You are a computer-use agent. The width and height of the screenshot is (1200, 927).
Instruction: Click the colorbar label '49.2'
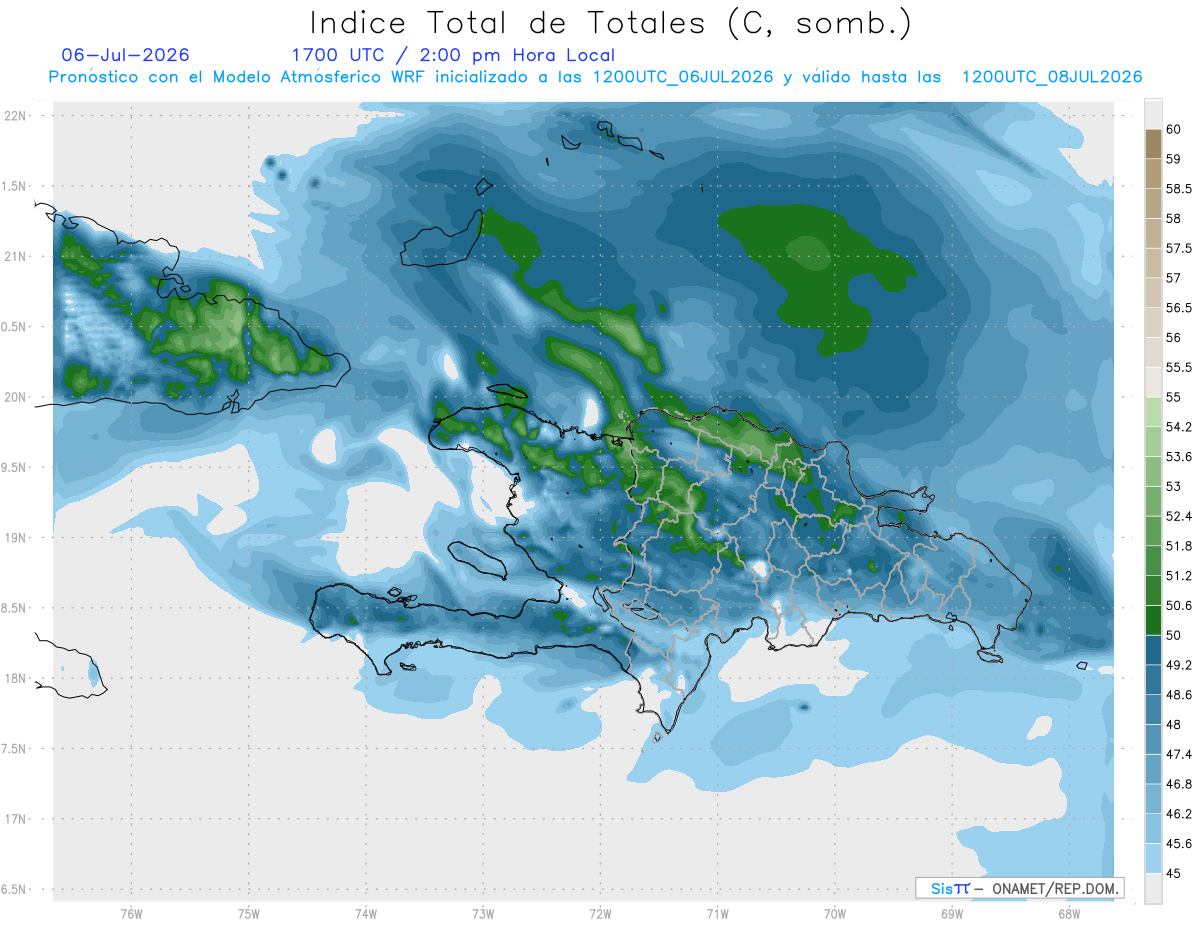tap(1180, 666)
